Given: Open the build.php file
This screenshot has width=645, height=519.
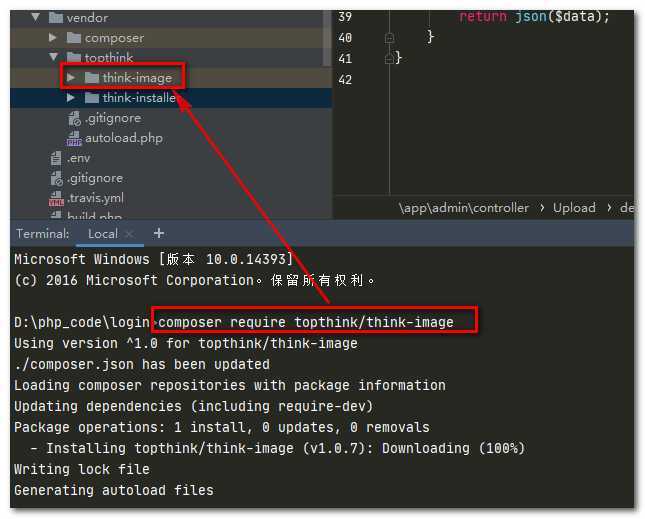Looking at the screenshot, I should click(94, 215).
